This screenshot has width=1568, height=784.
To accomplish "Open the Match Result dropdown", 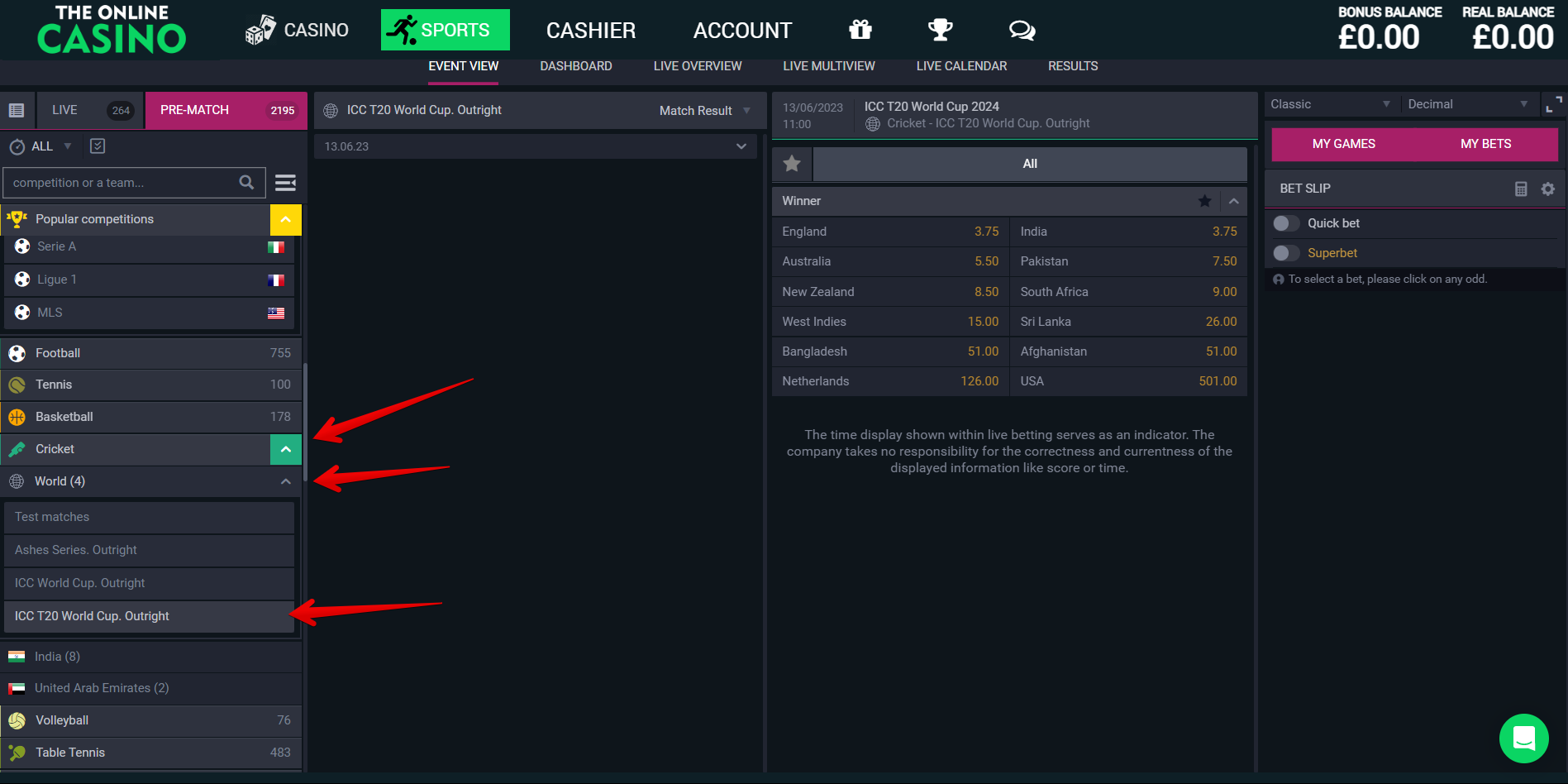I will [704, 111].
